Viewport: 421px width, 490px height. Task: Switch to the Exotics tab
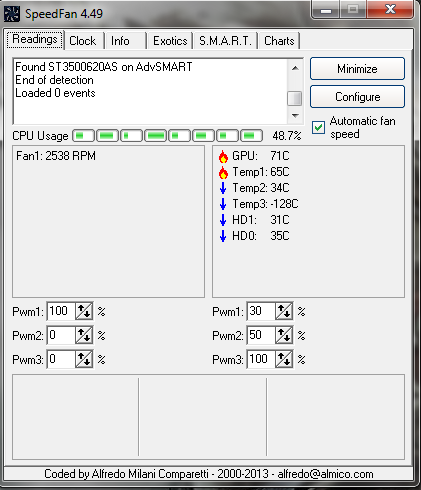pyautogui.click(x=170, y=41)
